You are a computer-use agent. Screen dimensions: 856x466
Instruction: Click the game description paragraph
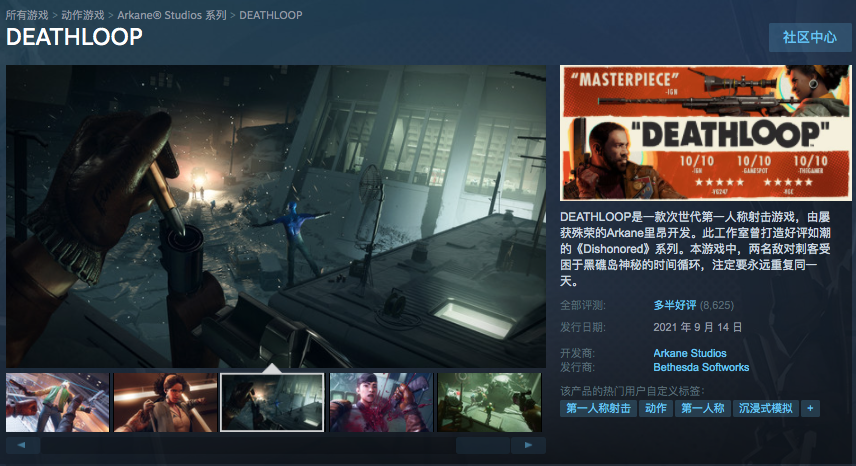[x=696, y=249]
